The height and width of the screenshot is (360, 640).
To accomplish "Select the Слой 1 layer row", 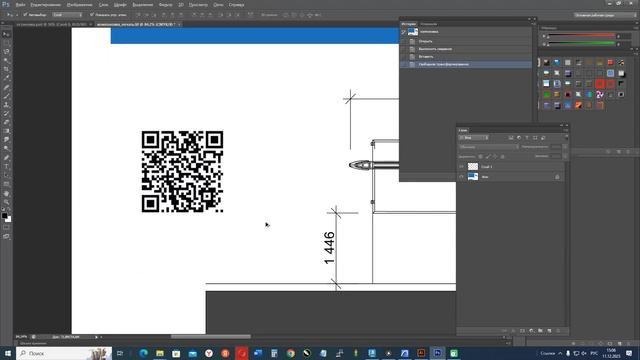I will point(510,167).
